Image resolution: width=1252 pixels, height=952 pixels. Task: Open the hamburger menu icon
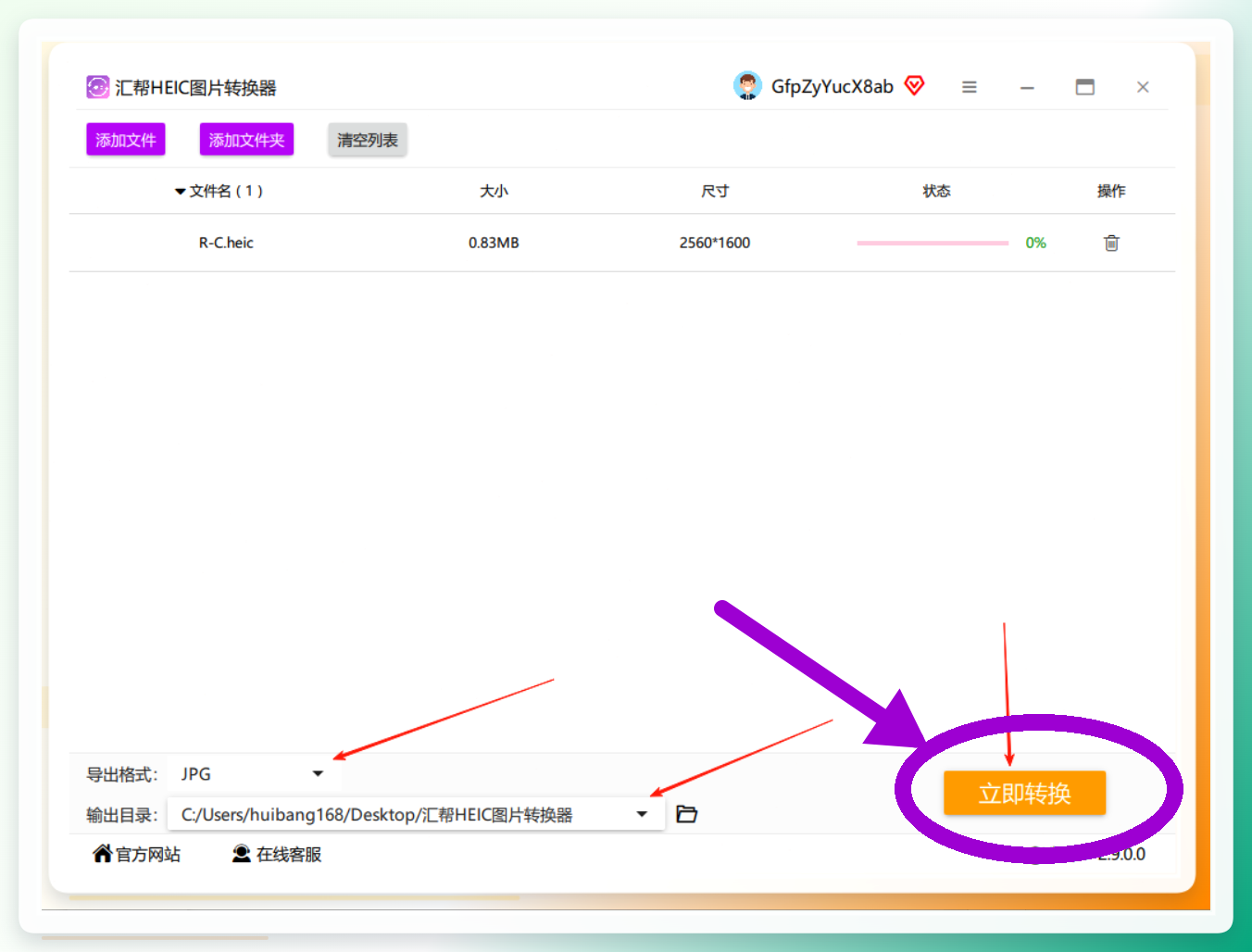[970, 87]
